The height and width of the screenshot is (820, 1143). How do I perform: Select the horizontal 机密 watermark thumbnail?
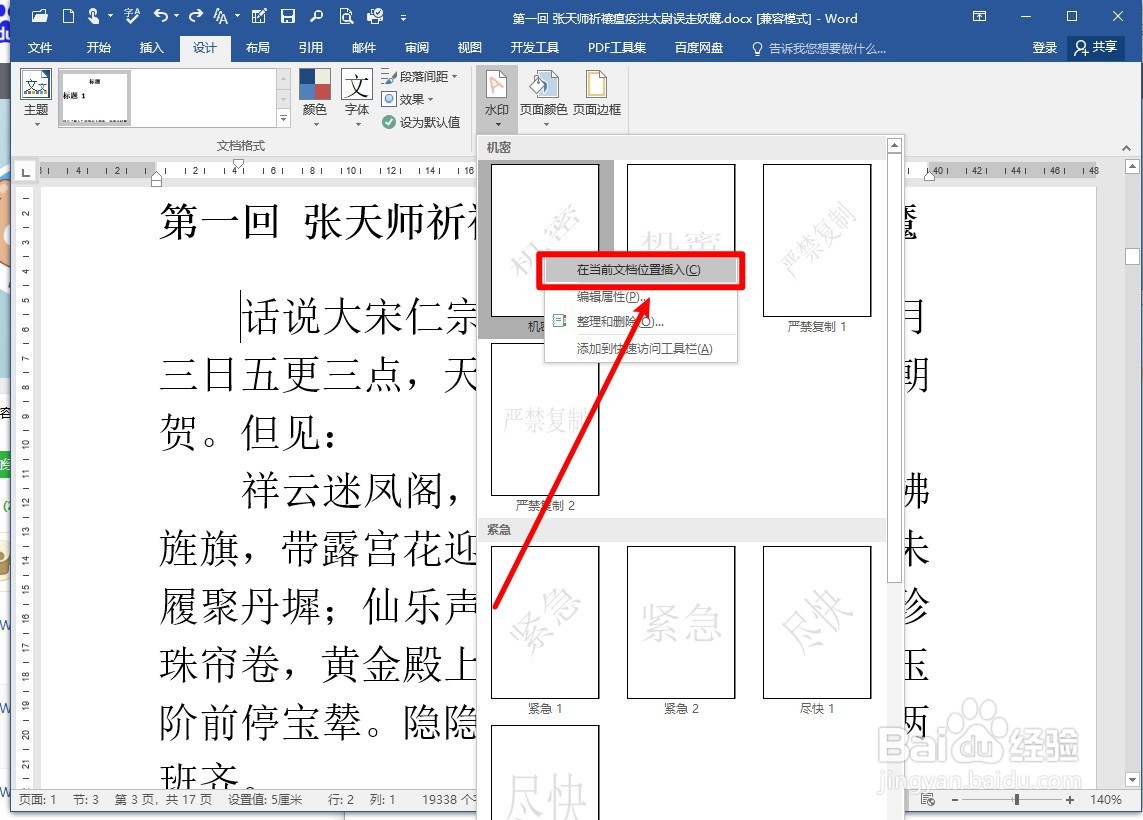click(x=681, y=209)
